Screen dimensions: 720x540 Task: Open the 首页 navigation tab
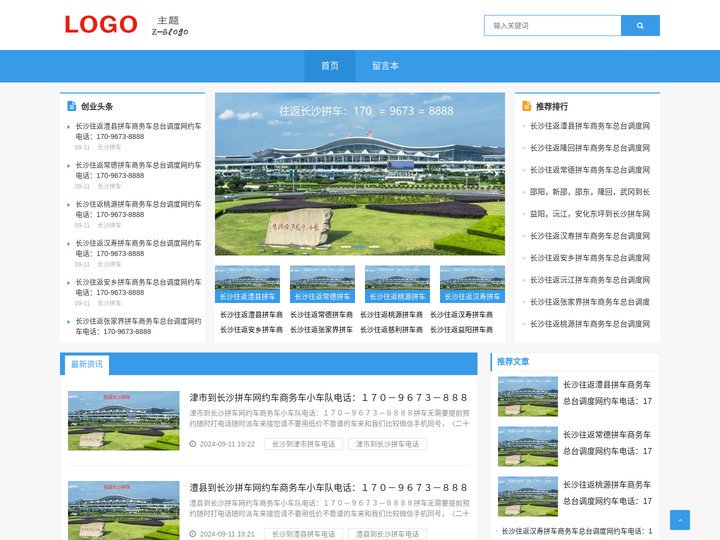tap(330, 66)
